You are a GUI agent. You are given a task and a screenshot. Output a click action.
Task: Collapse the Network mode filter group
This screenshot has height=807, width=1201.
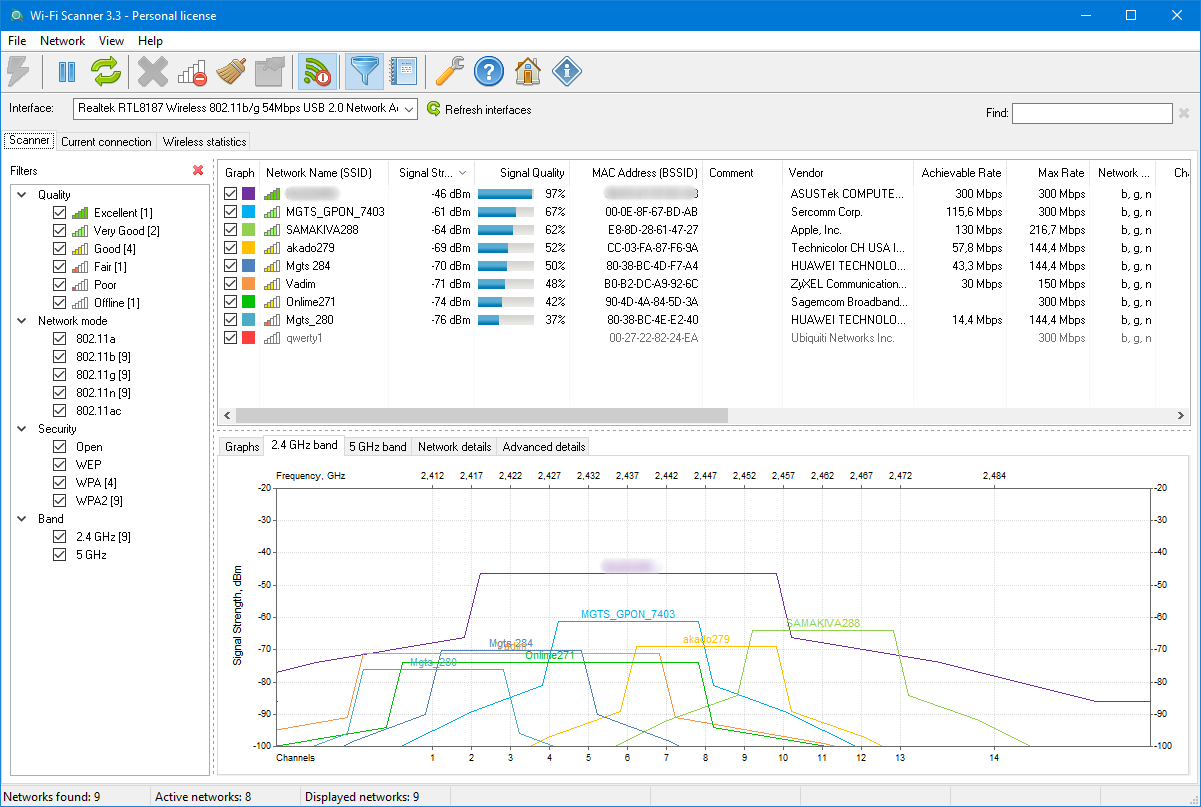coord(23,321)
